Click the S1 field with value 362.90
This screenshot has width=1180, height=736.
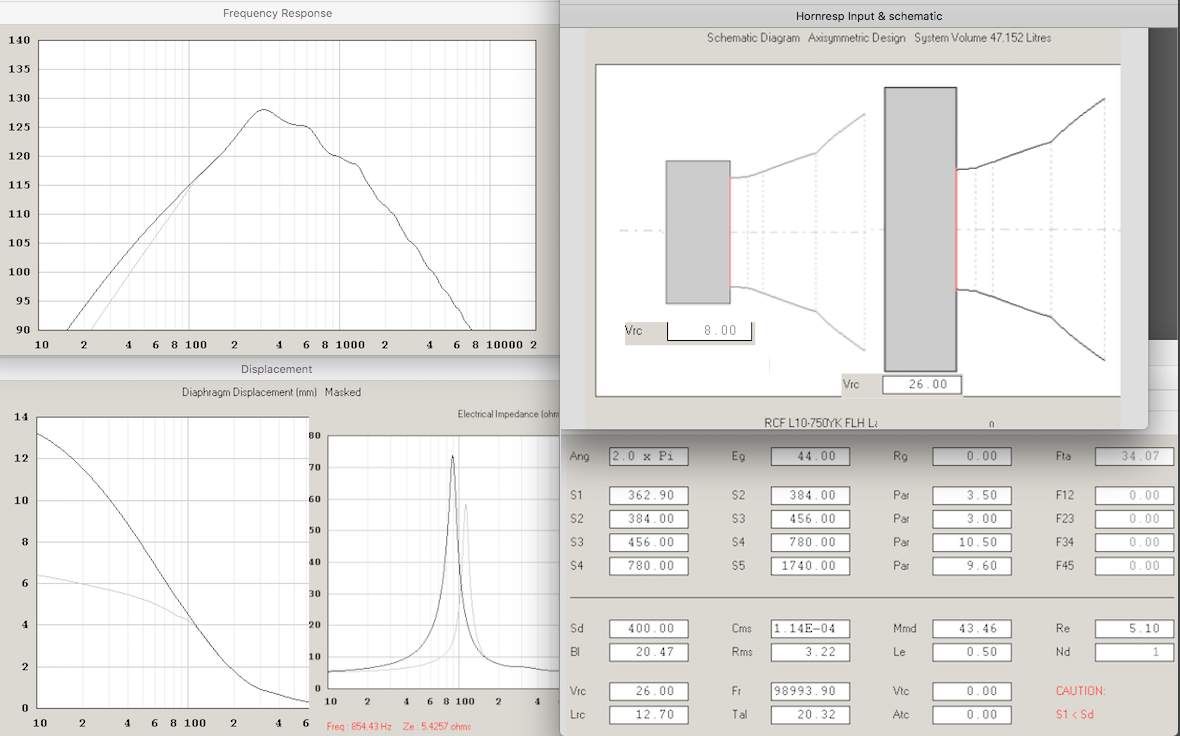point(649,495)
